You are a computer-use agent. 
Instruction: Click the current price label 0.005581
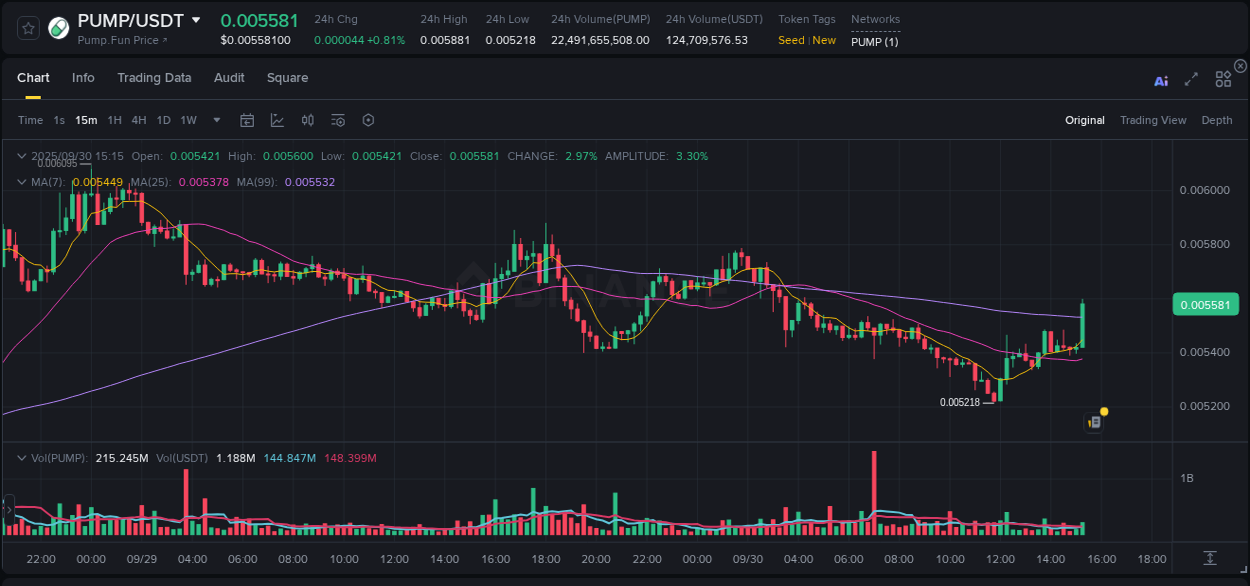pos(1205,304)
